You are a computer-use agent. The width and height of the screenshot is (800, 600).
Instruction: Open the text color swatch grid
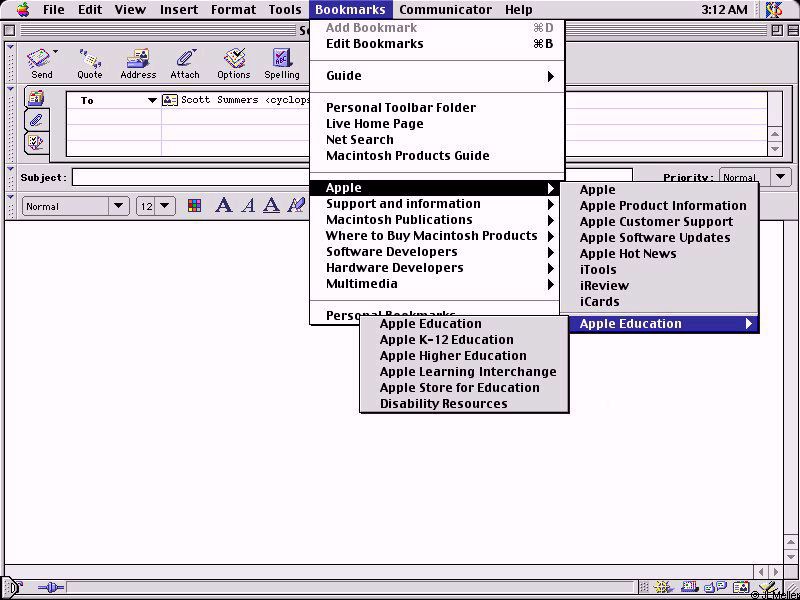point(194,206)
